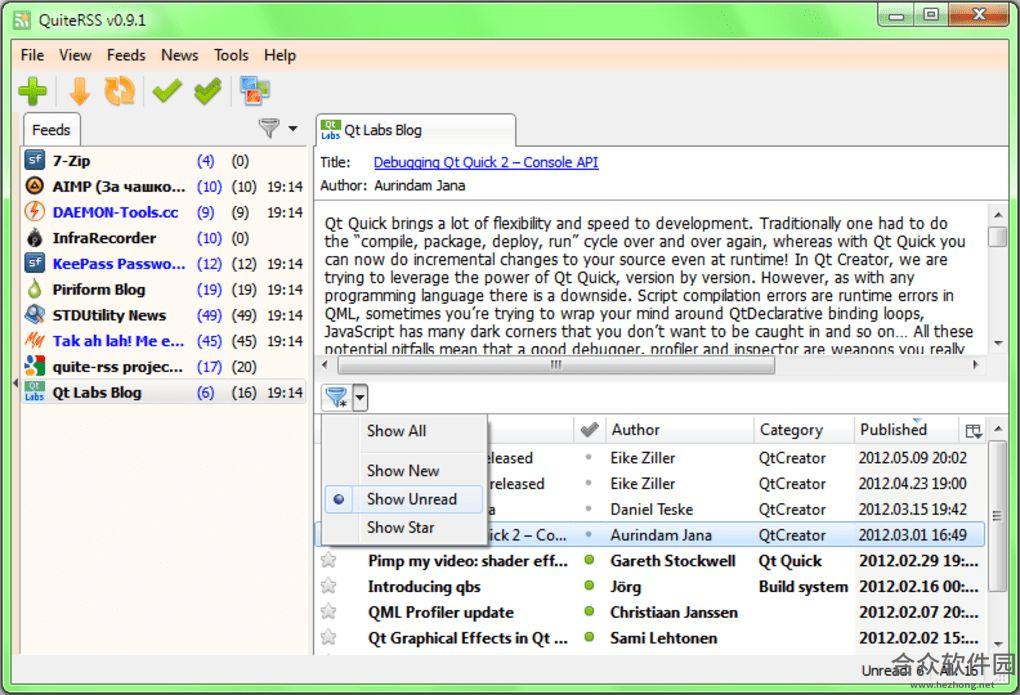The image size is (1020, 695).
Task: Open the File menu
Action: (33, 55)
